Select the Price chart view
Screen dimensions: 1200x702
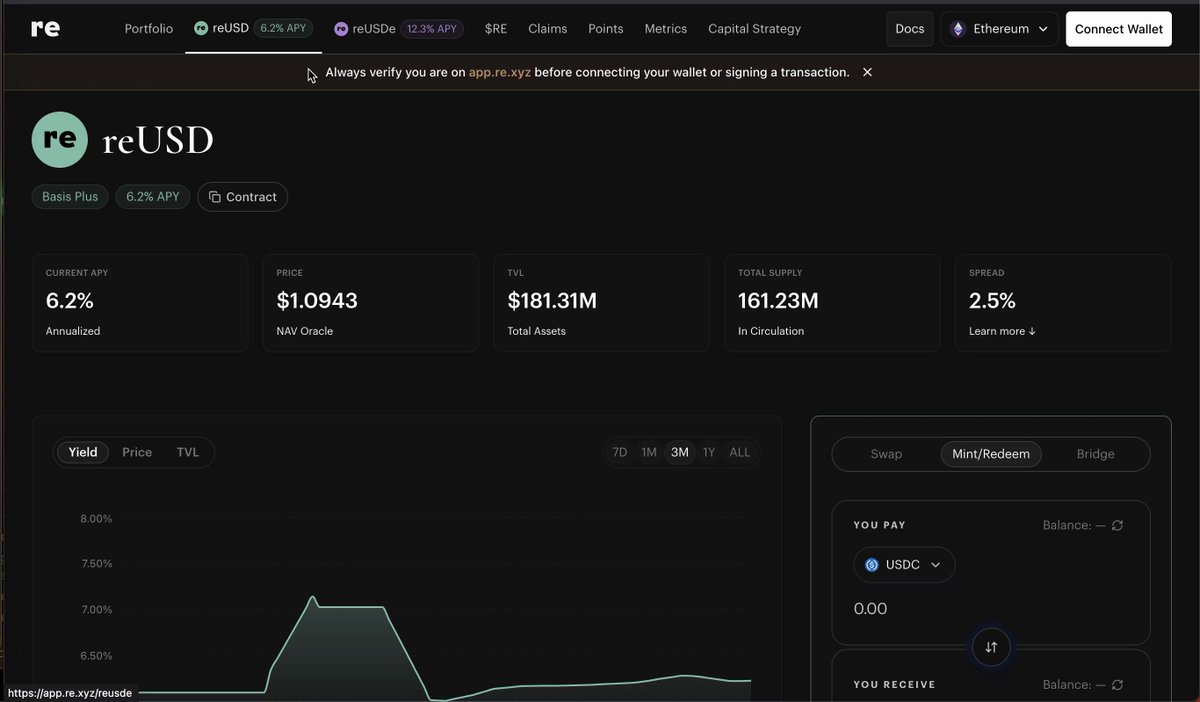point(137,452)
